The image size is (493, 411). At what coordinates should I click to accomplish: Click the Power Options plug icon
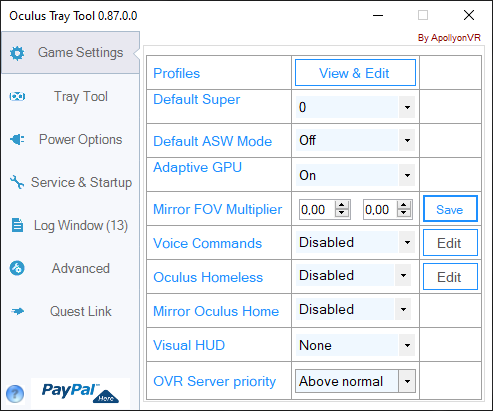point(17,139)
